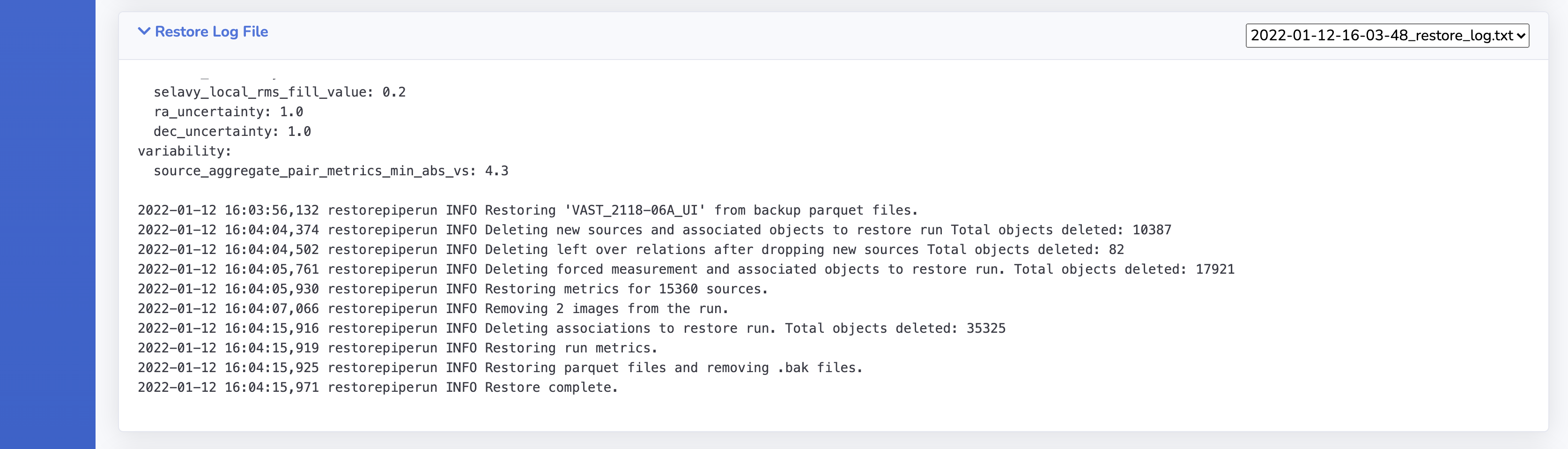Screen dimensions: 1568x449
Task: Click the dec_uncertainty: 1.0 line
Action: (x=232, y=131)
